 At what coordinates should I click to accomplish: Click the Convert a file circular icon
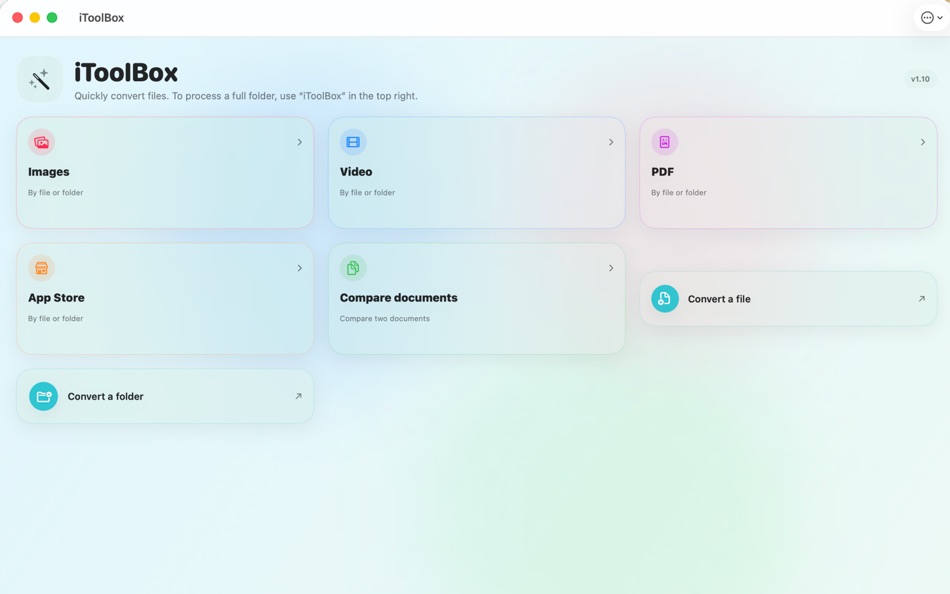pos(664,298)
